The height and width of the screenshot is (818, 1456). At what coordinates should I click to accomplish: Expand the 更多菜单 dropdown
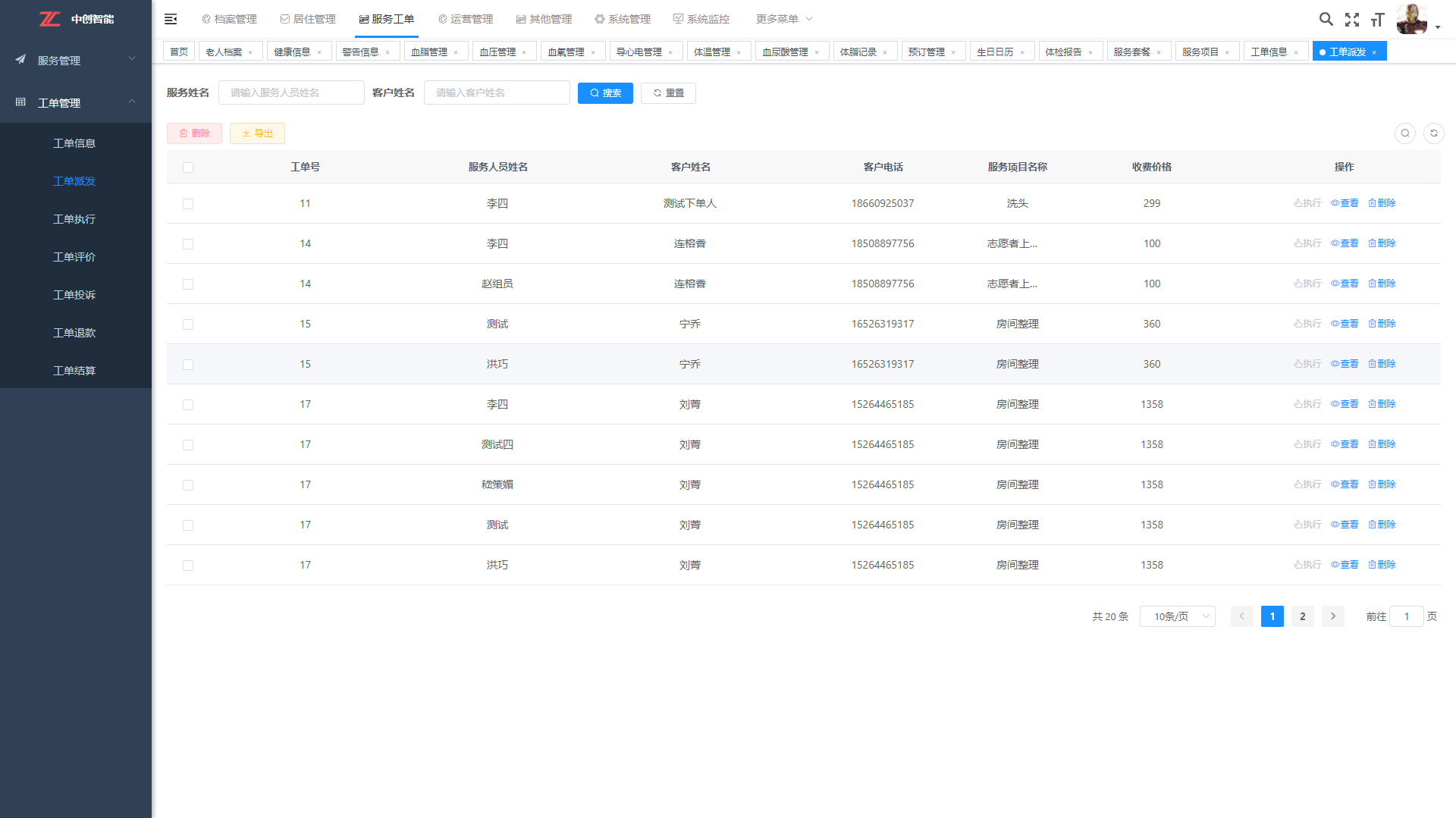click(784, 19)
